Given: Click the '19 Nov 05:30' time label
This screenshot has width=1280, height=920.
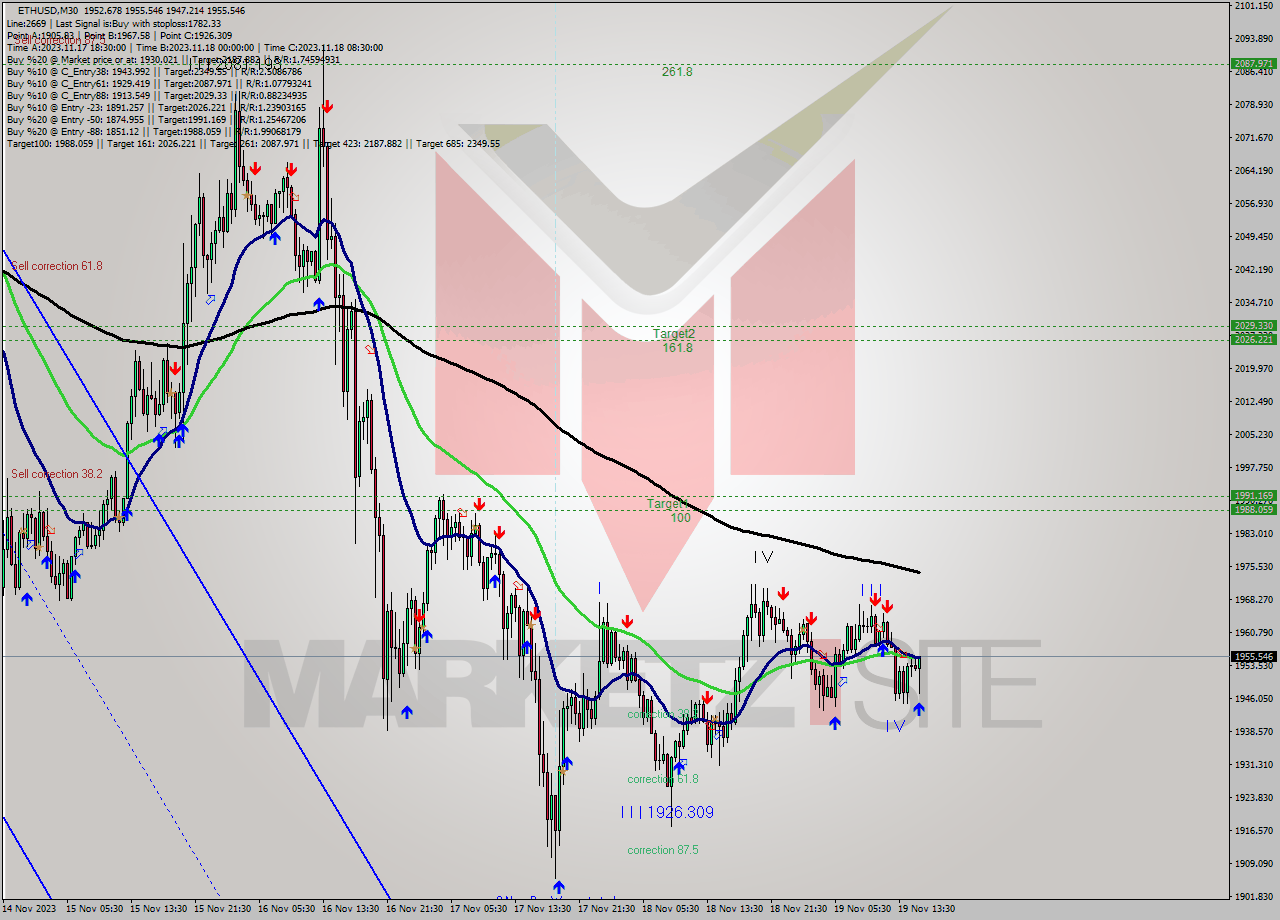Looking at the screenshot, I should click(863, 910).
